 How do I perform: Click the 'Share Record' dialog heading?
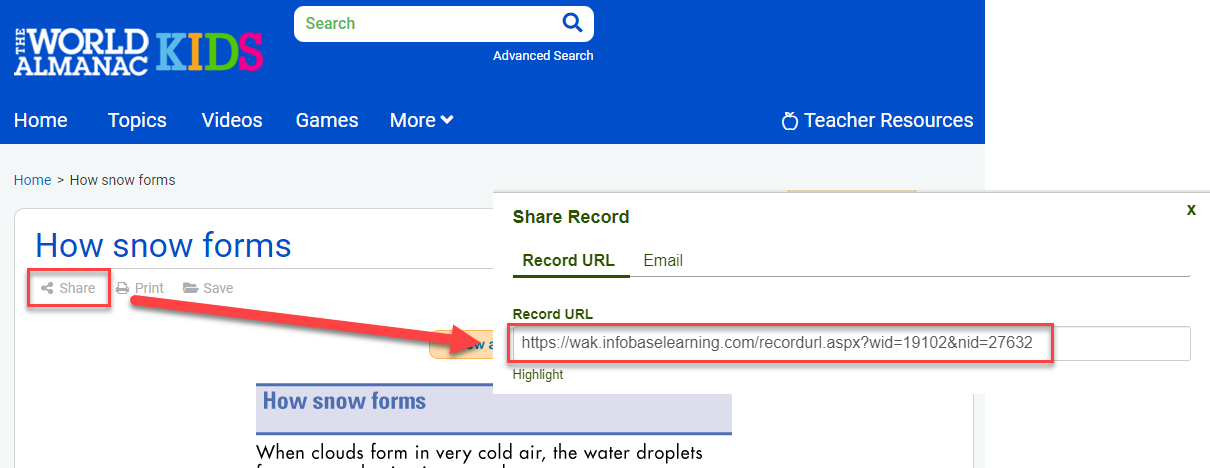click(x=571, y=217)
